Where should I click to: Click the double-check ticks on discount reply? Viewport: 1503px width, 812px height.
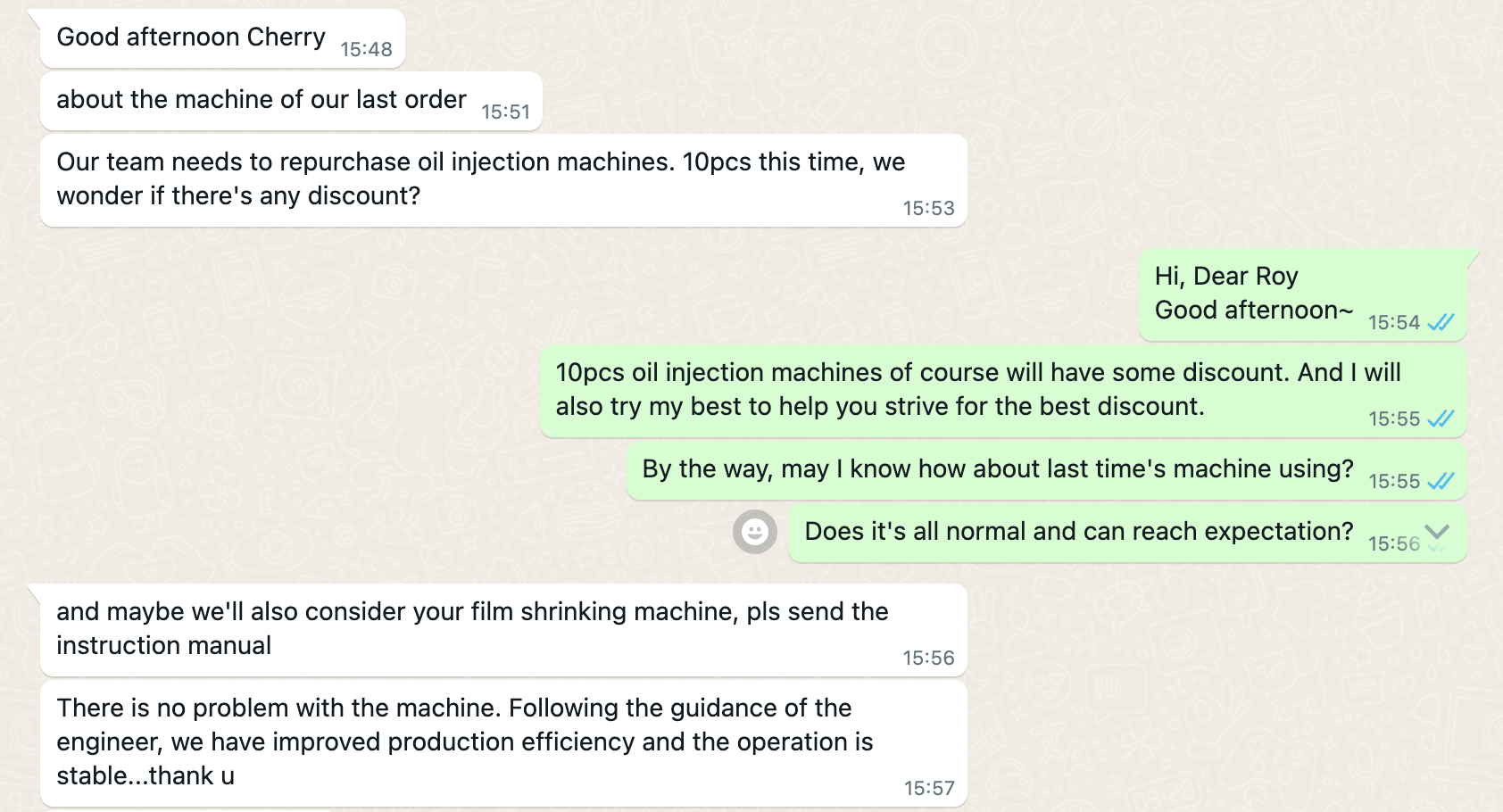click(x=1441, y=418)
